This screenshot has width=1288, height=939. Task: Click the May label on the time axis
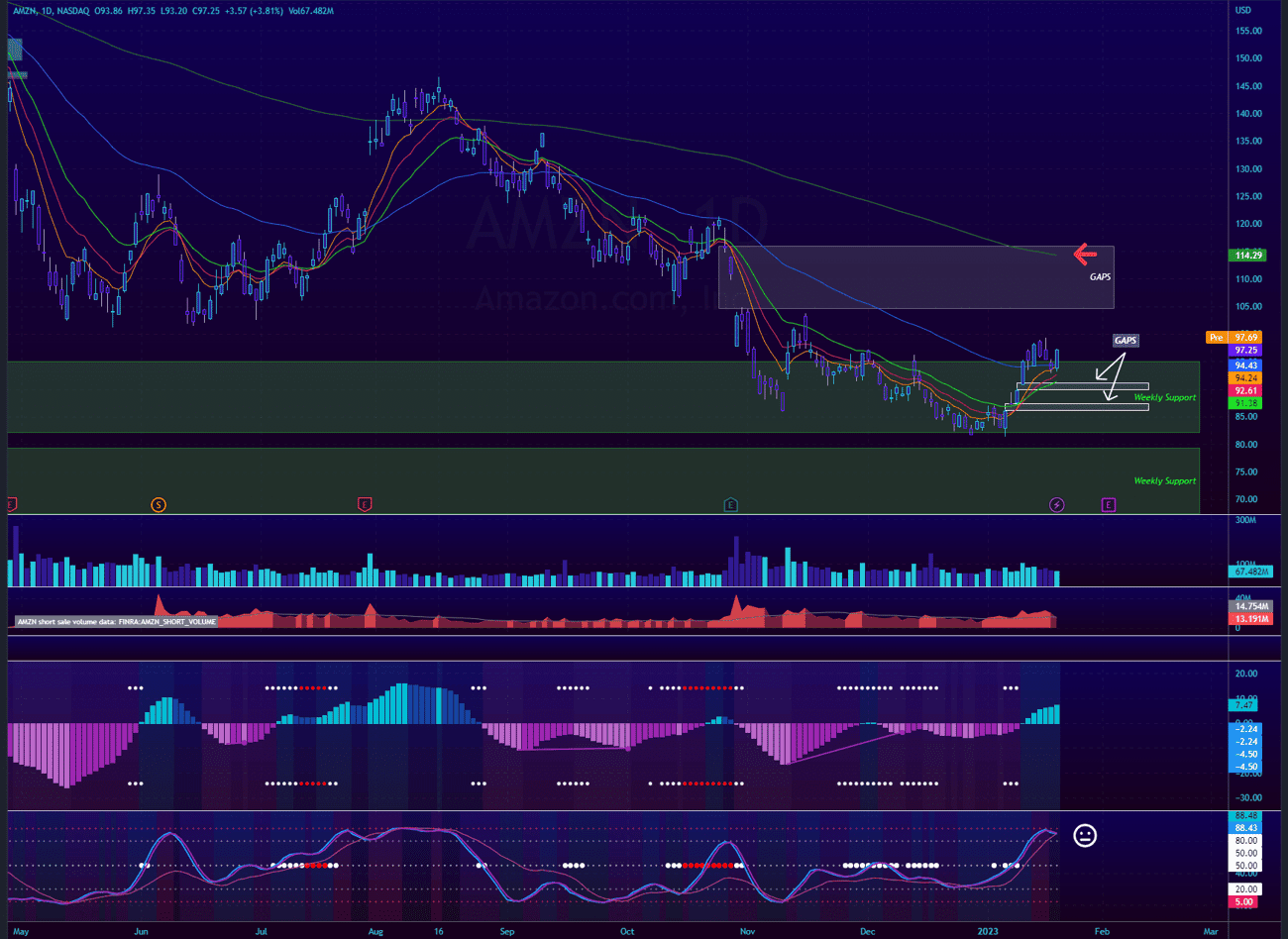21,932
